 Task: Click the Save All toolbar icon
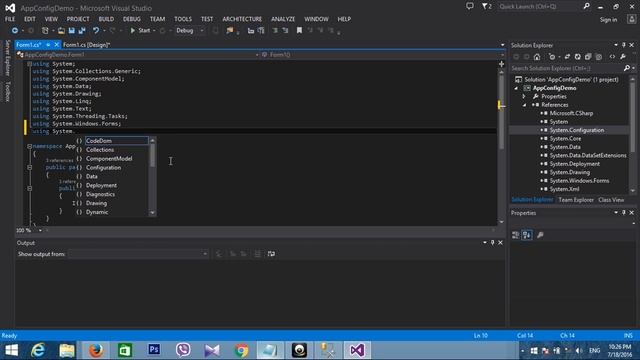[x=82, y=31]
